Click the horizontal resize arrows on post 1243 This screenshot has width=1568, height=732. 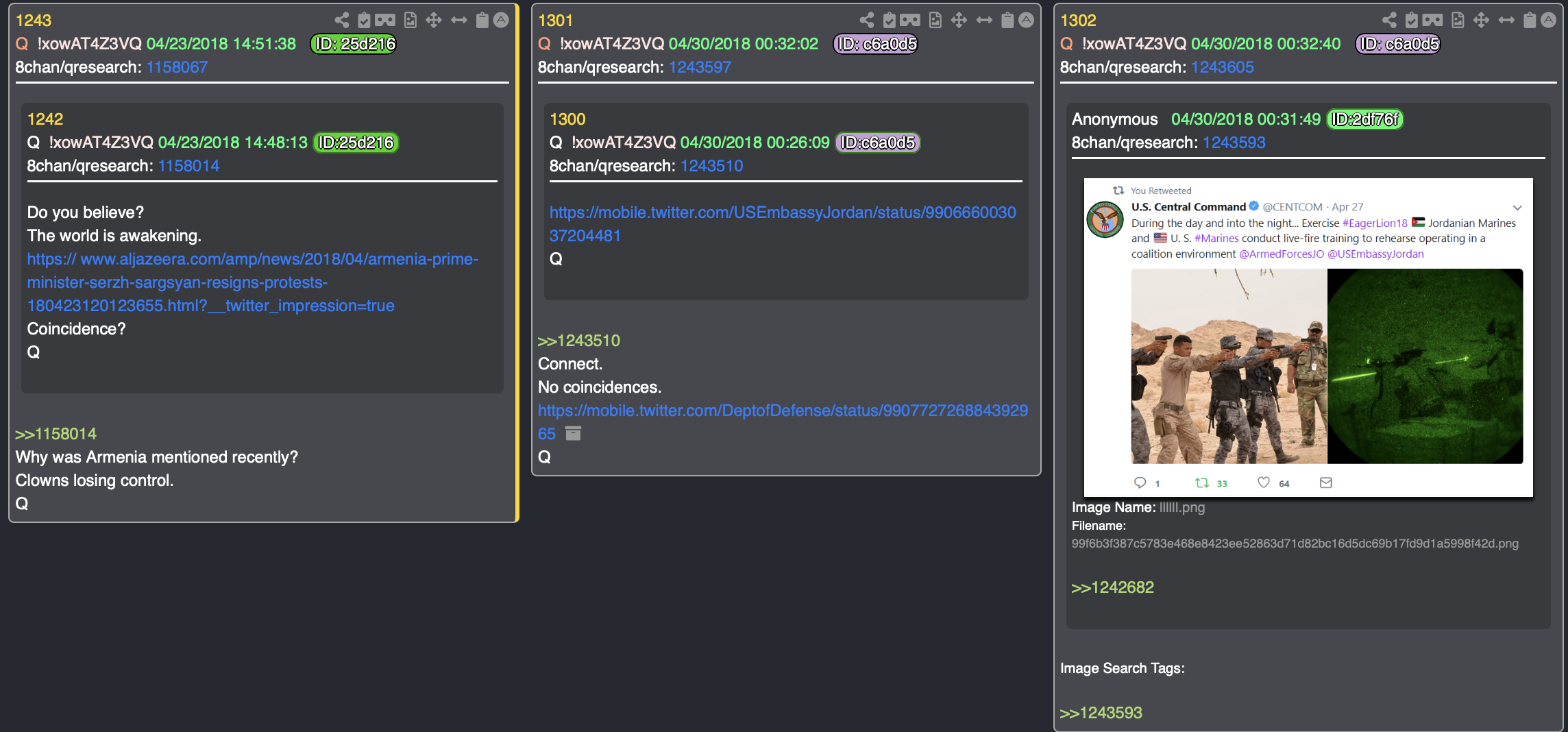(x=458, y=21)
